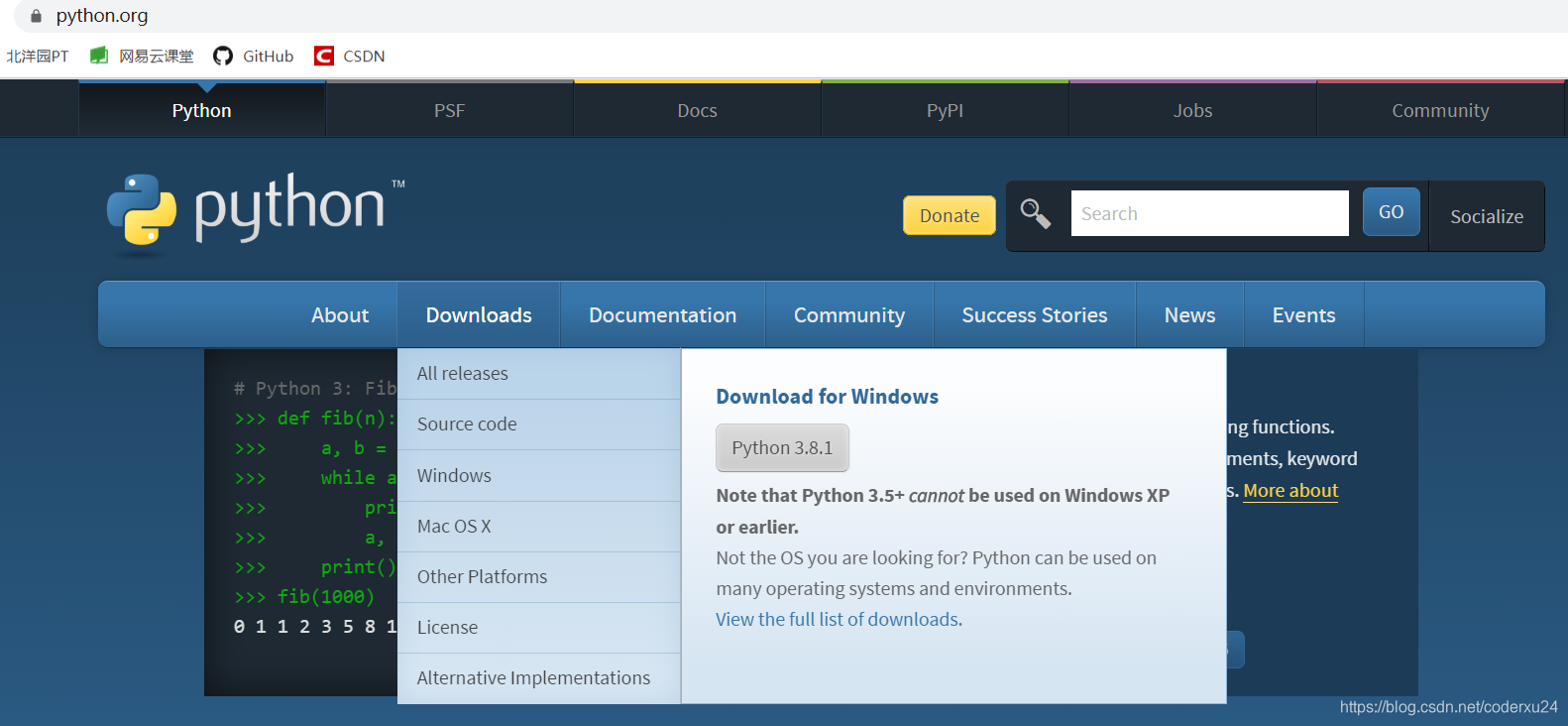Screen dimensions: 1568x726
Task: Switch to the PSF tab
Action: [x=449, y=110]
